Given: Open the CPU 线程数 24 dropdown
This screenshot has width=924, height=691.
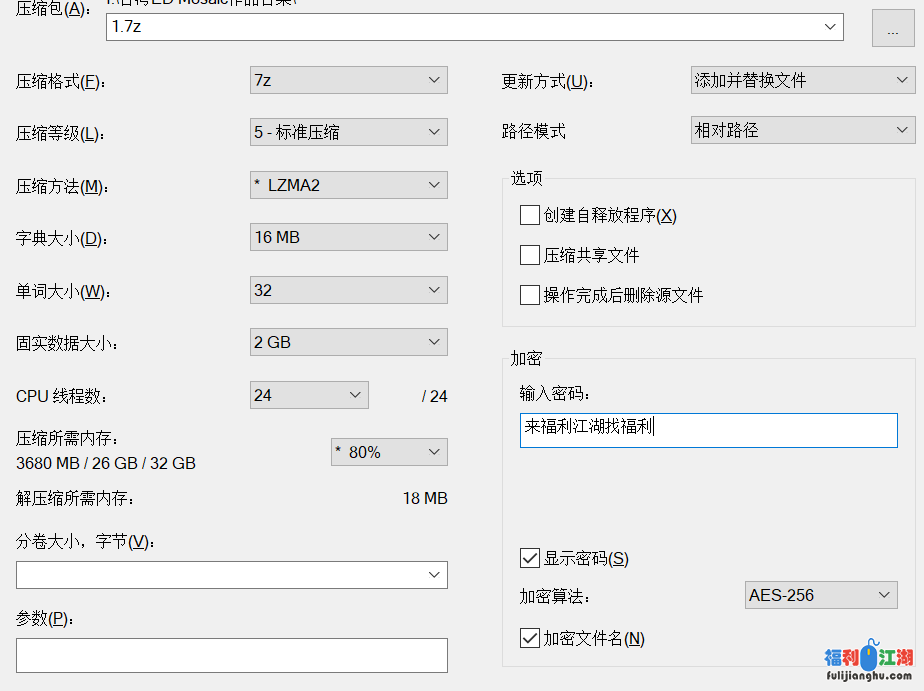Looking at the screenshot, I should click(309, 395).
